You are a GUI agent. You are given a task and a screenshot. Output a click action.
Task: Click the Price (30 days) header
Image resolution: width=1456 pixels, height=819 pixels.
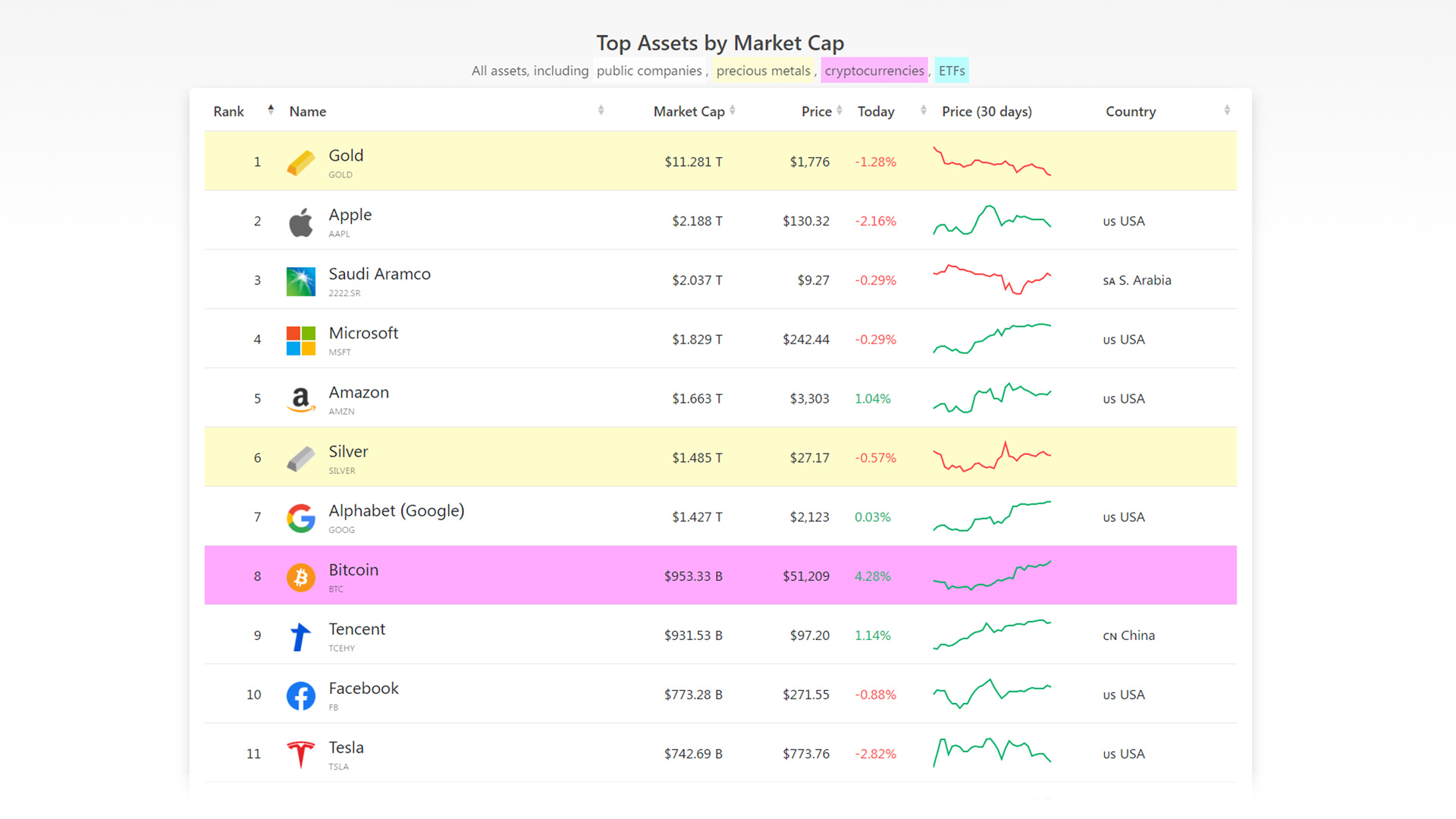(x=987, y=111)
